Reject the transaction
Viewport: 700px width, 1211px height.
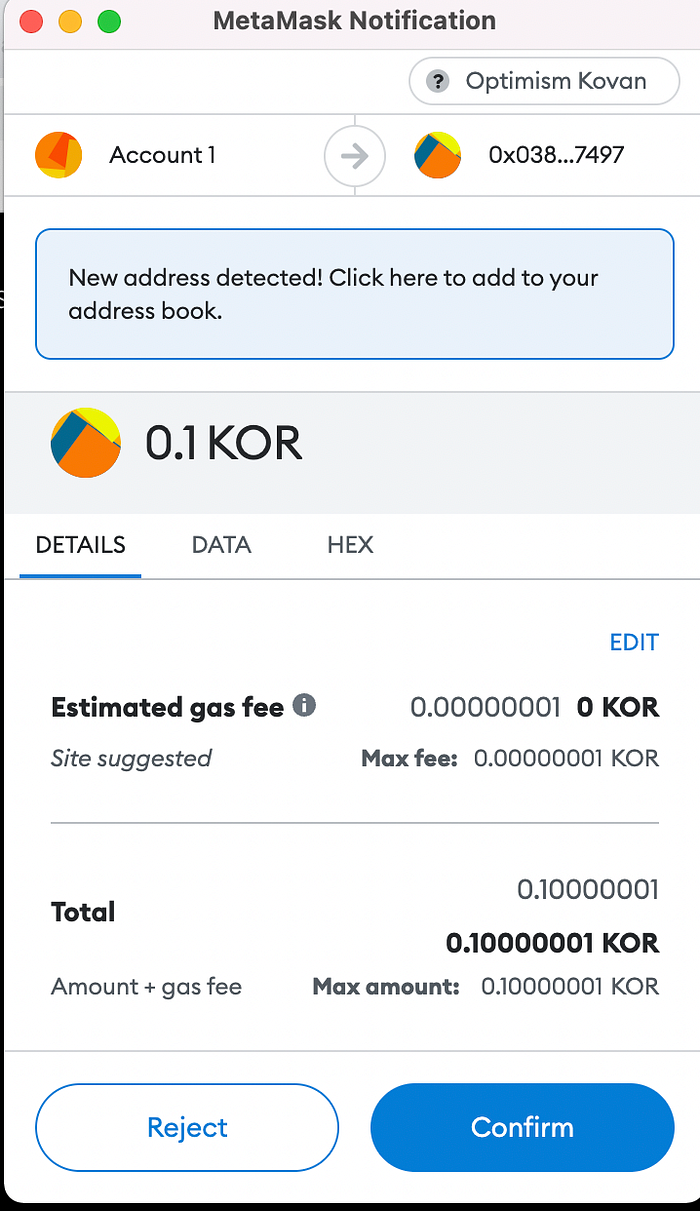coord(187,1128)
